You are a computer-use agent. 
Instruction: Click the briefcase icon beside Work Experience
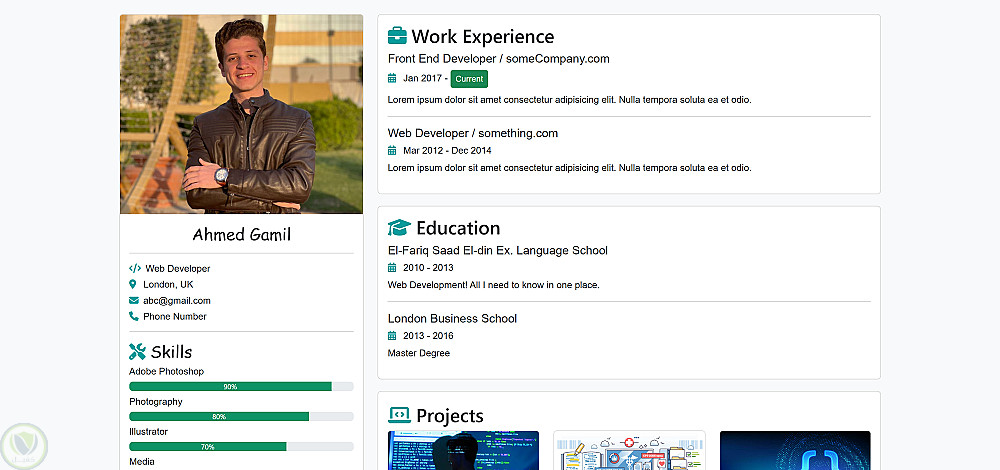[397, 37]
